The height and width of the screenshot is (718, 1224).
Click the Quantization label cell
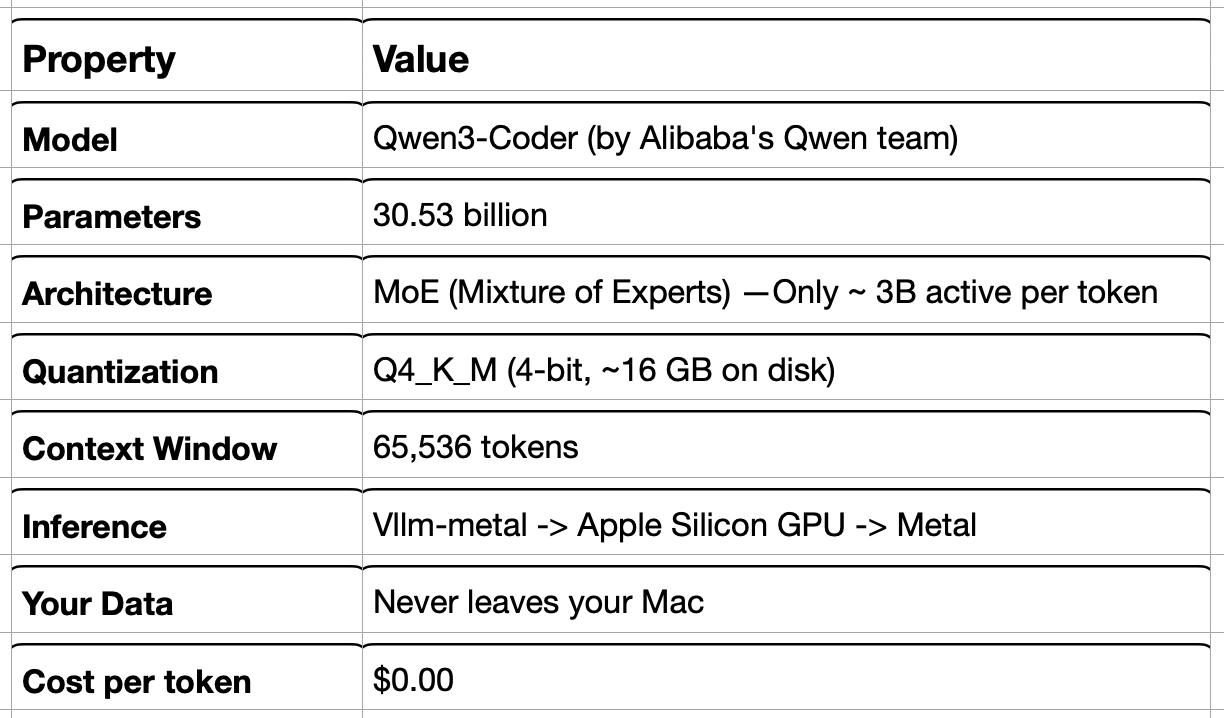tap(187, 371)
